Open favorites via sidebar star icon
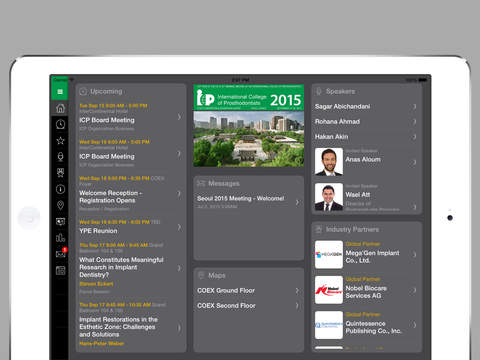This screenshot has width=480, height=360. point(60,140)
